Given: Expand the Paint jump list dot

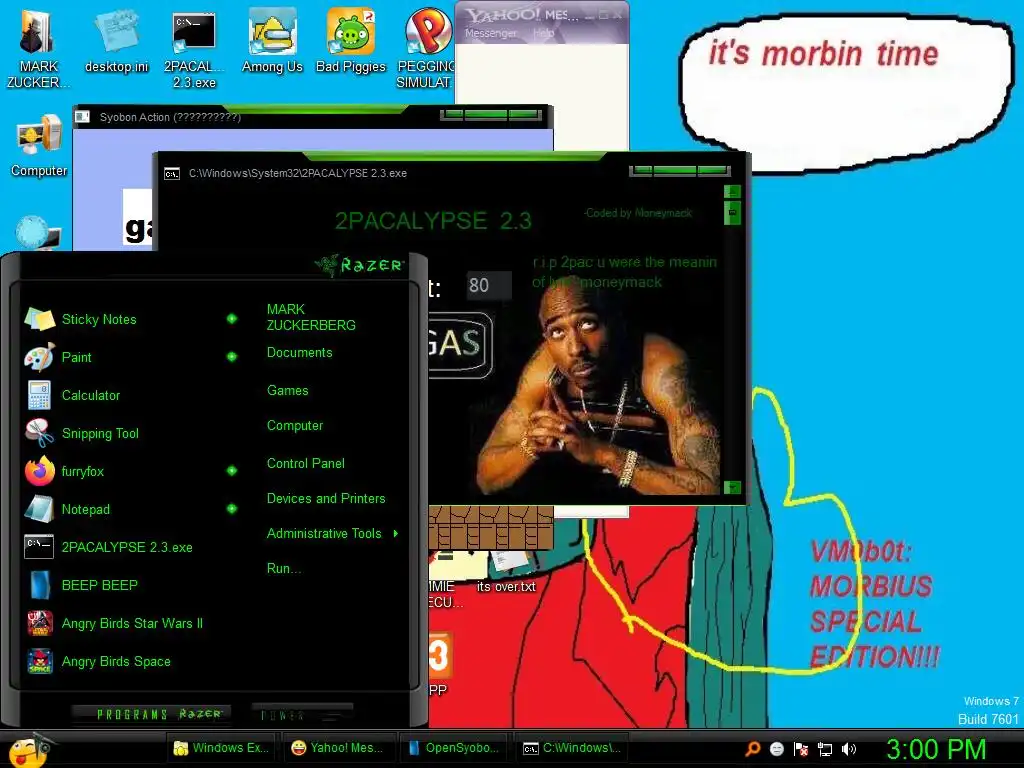Looking at the screenshot, I should click(232, 357).
